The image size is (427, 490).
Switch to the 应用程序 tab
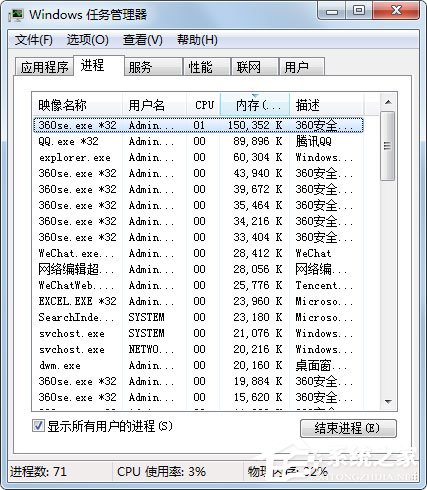(x=44, y=67)
